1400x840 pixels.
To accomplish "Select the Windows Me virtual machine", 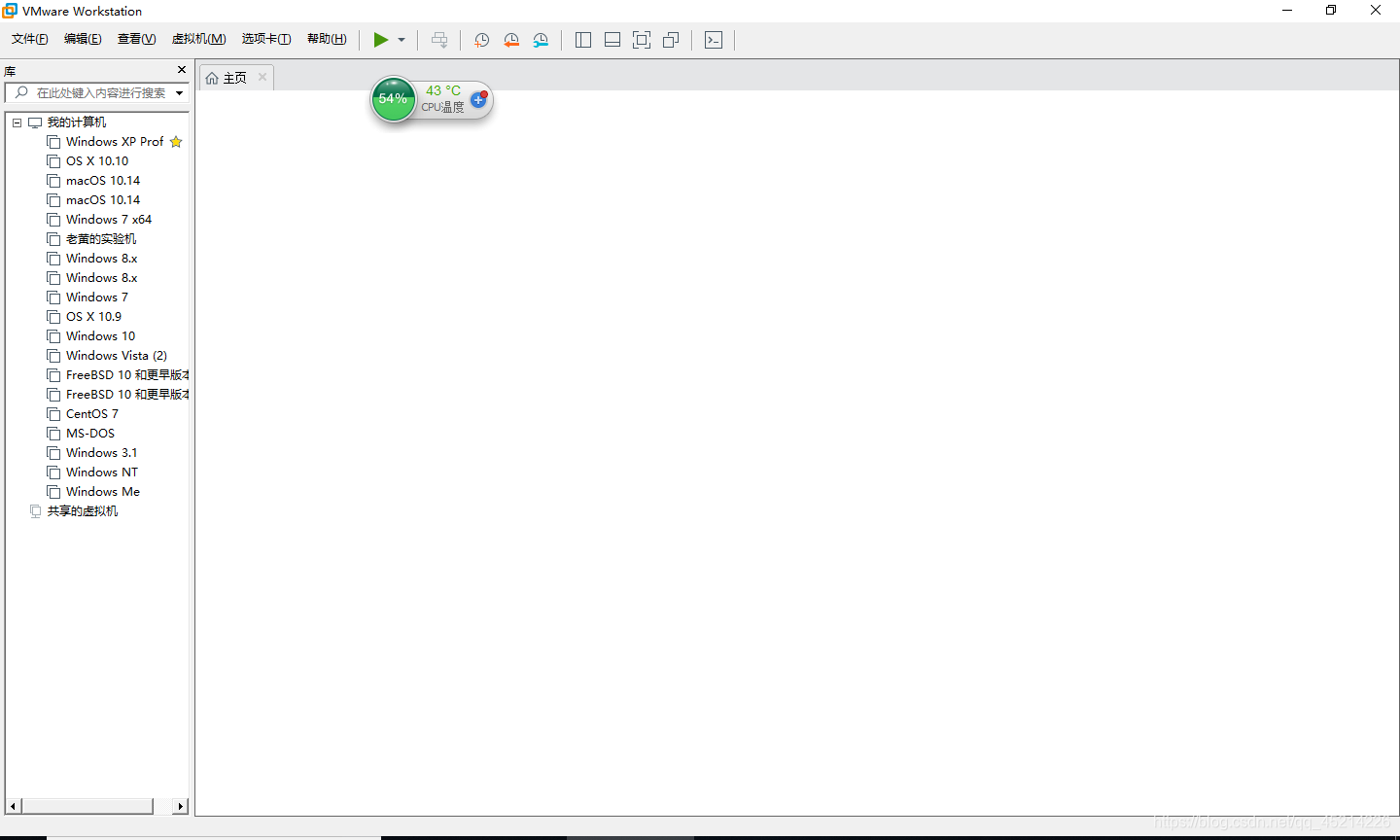I will [x=103, y=492].
